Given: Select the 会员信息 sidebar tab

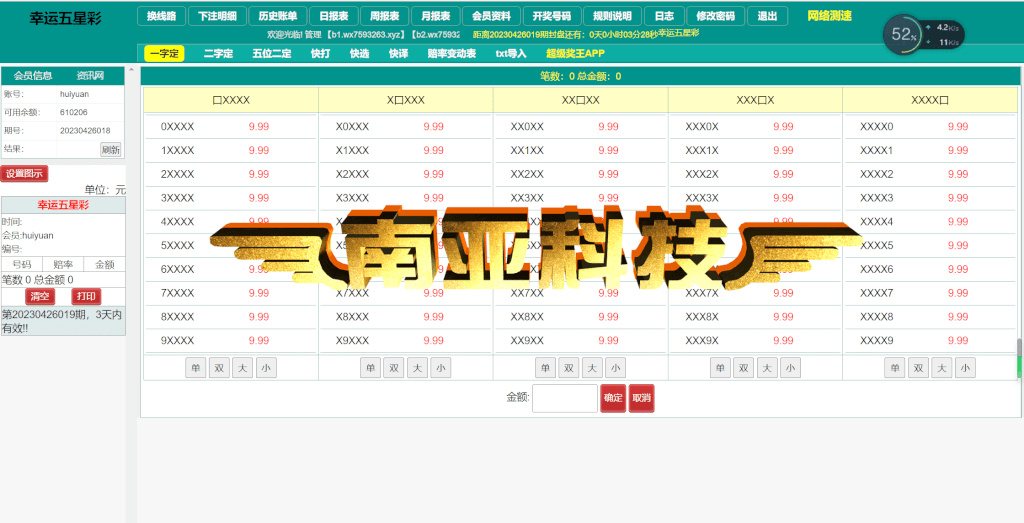Looking at the screenshot, I should coord(33,76).
